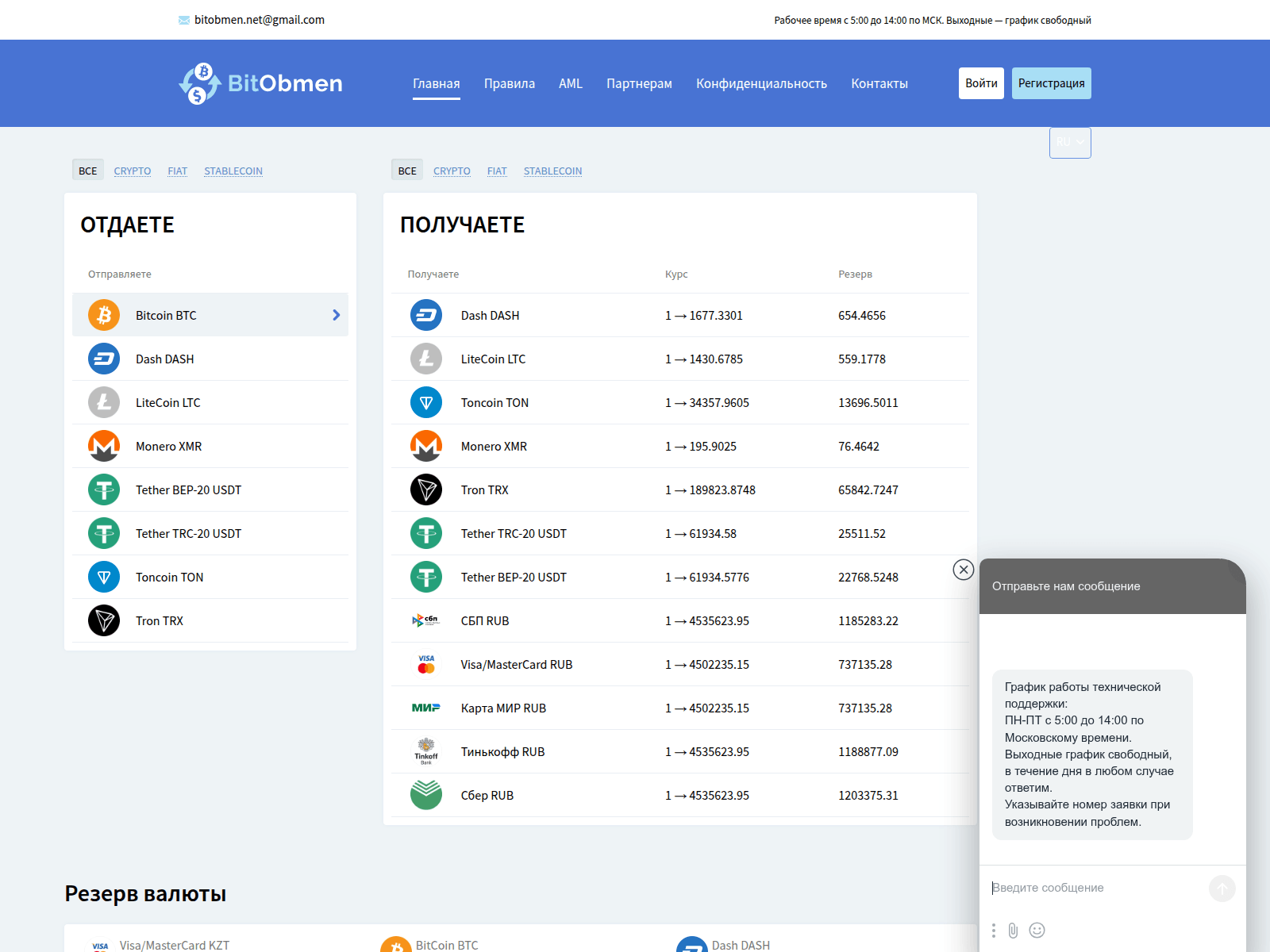This screenshot has width=1270, height=952.
Task: Click the Visa/MasterCard RUB icon
Action: pyautogui.click(x=426, y=664)
